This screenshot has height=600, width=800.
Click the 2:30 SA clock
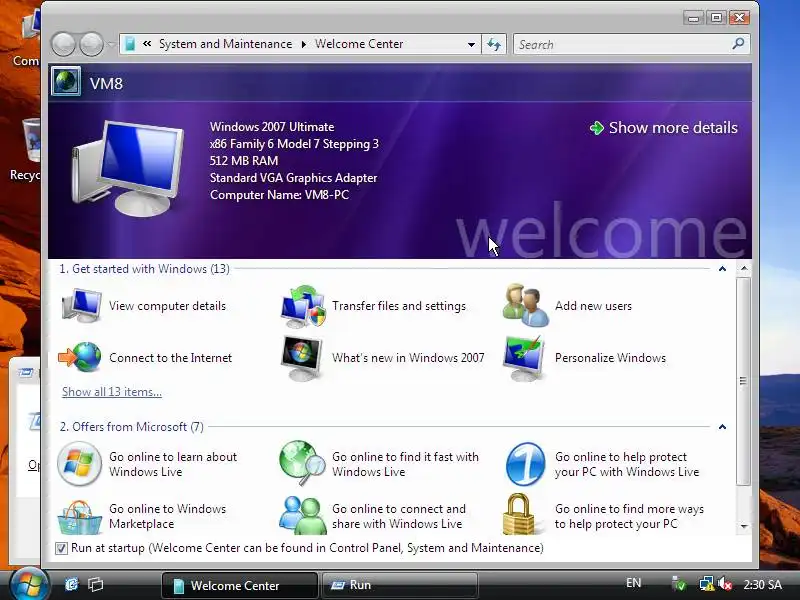762,584
